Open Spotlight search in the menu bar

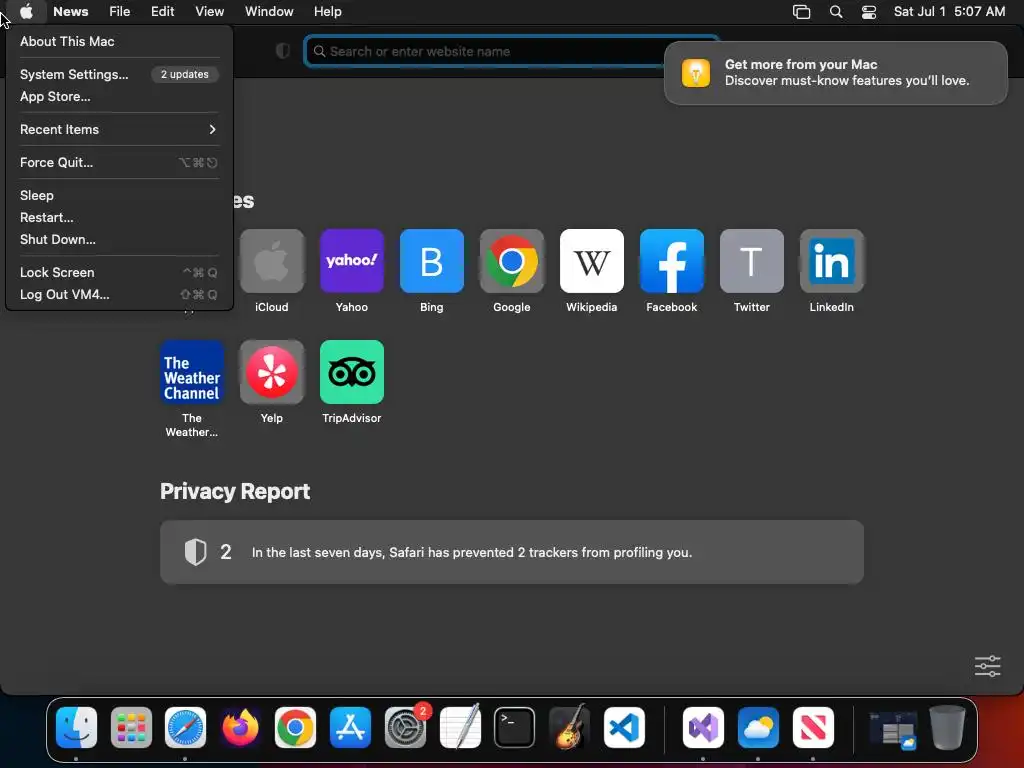836,12
